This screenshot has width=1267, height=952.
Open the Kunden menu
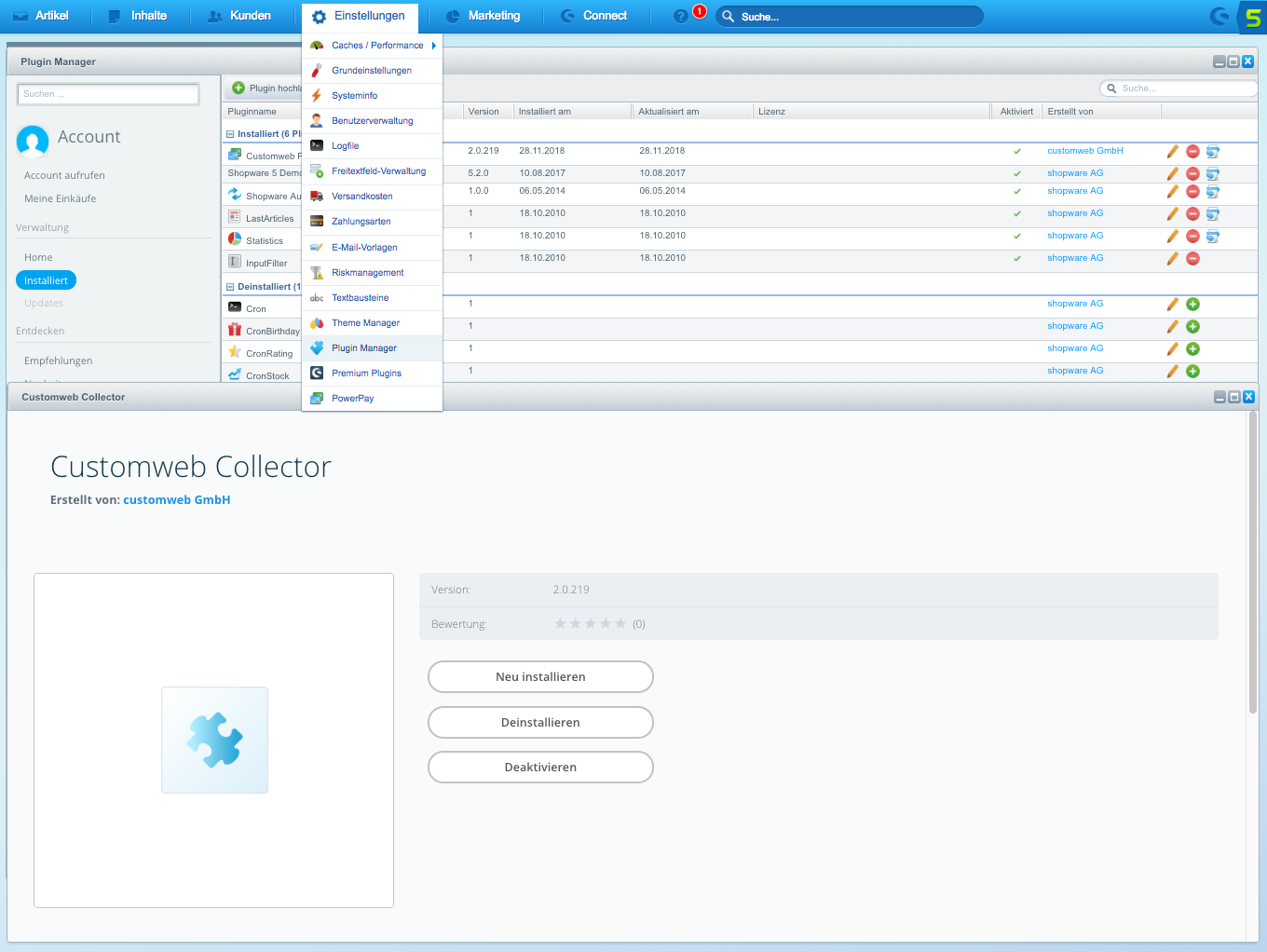[239, 16]
